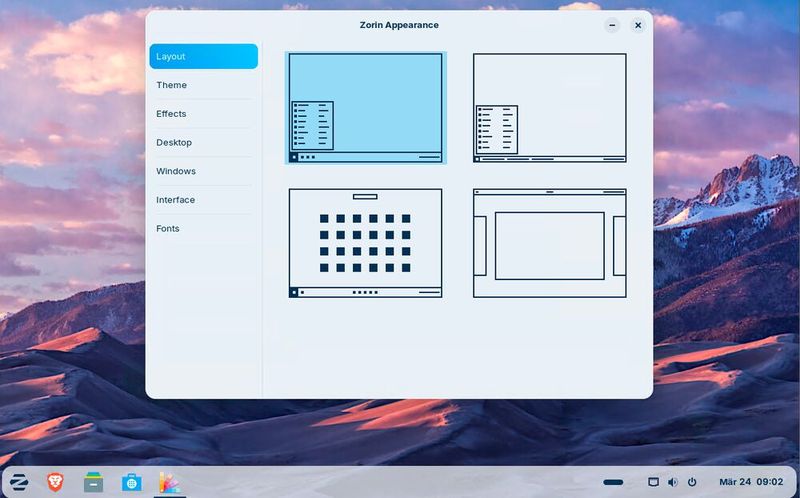Open the Fonts section
The height and width of the screenshot is (498, 800).
point(204,229)
